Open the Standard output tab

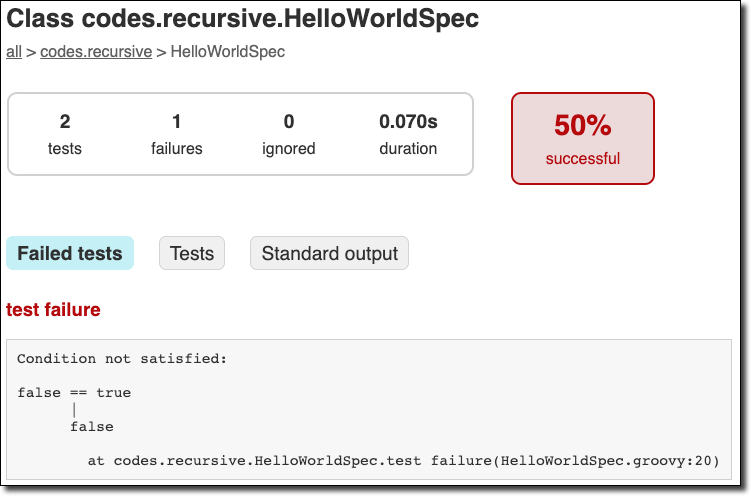click(x=329, y=254)
